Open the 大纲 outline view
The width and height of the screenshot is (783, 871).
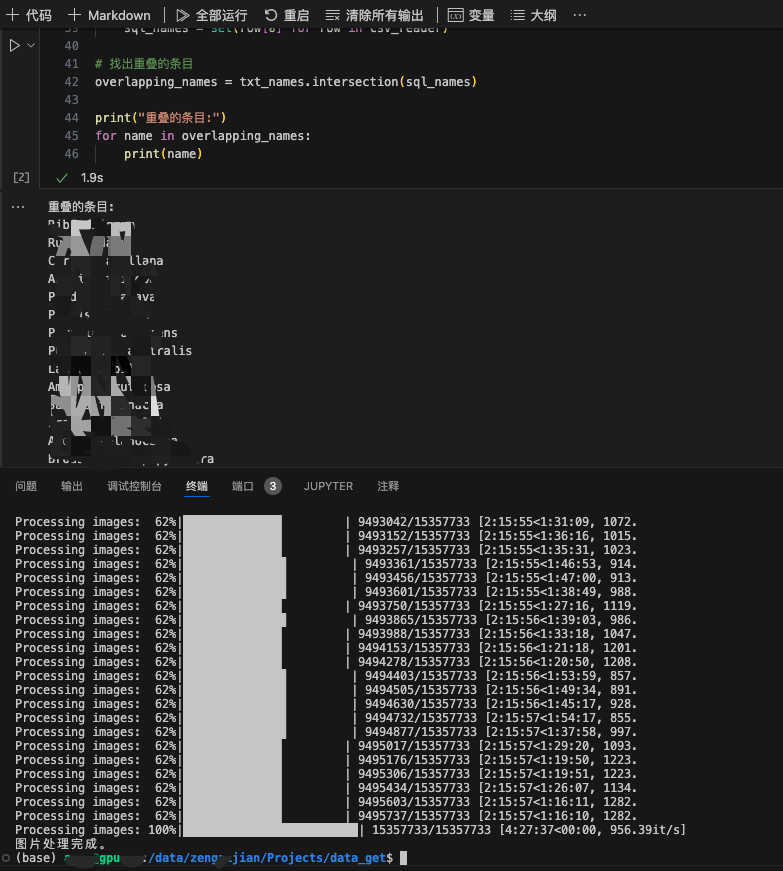tap(533, 15)
